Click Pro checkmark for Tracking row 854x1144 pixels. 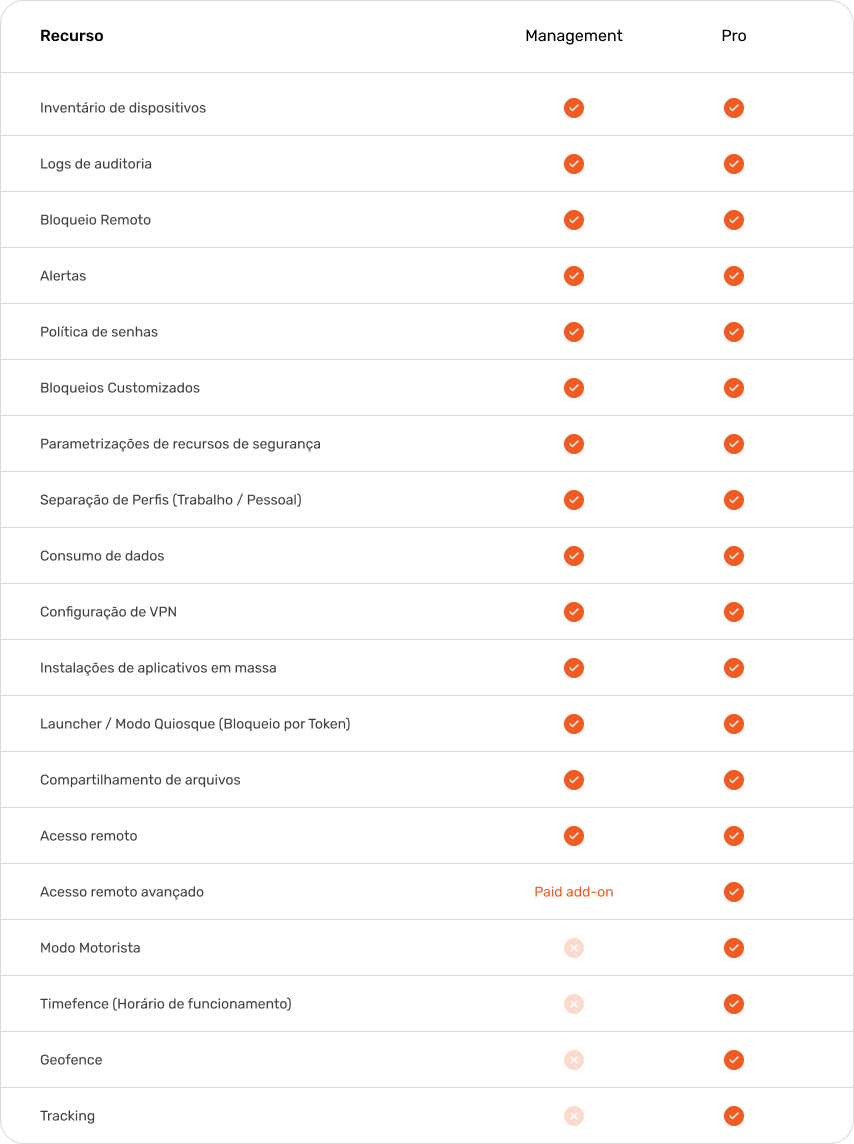(734, 1116)
